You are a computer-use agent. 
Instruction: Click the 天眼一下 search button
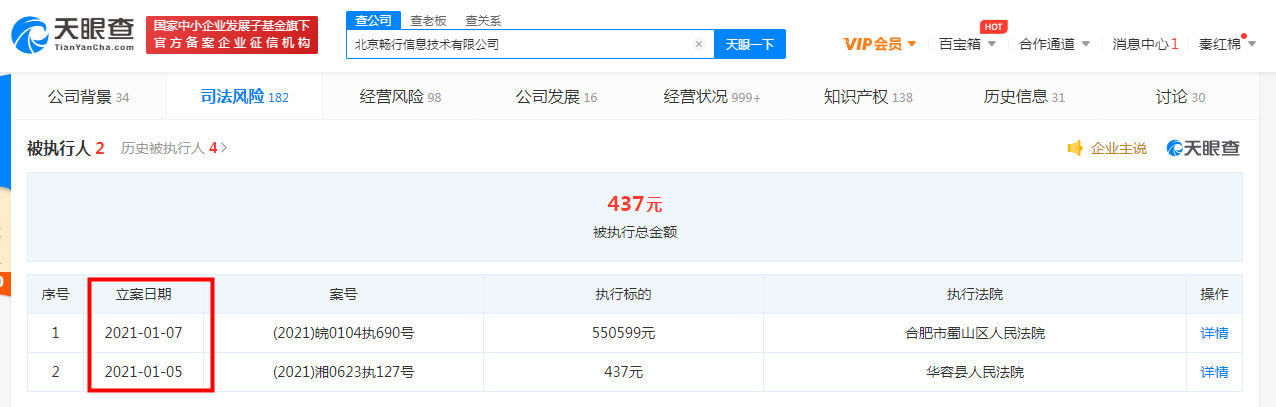[750, 44]
